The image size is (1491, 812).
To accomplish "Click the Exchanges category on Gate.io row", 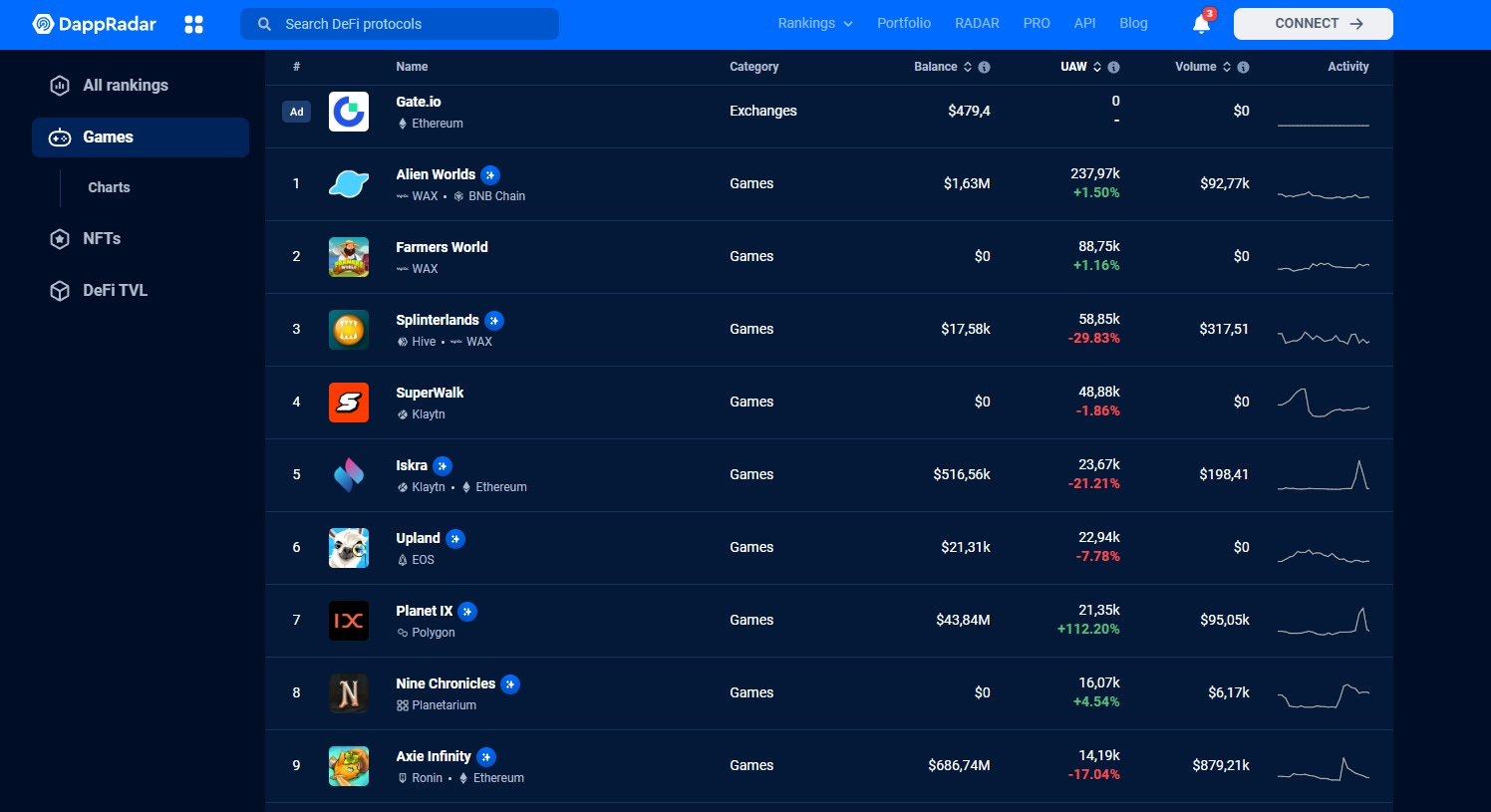I will tap(763, 111).
